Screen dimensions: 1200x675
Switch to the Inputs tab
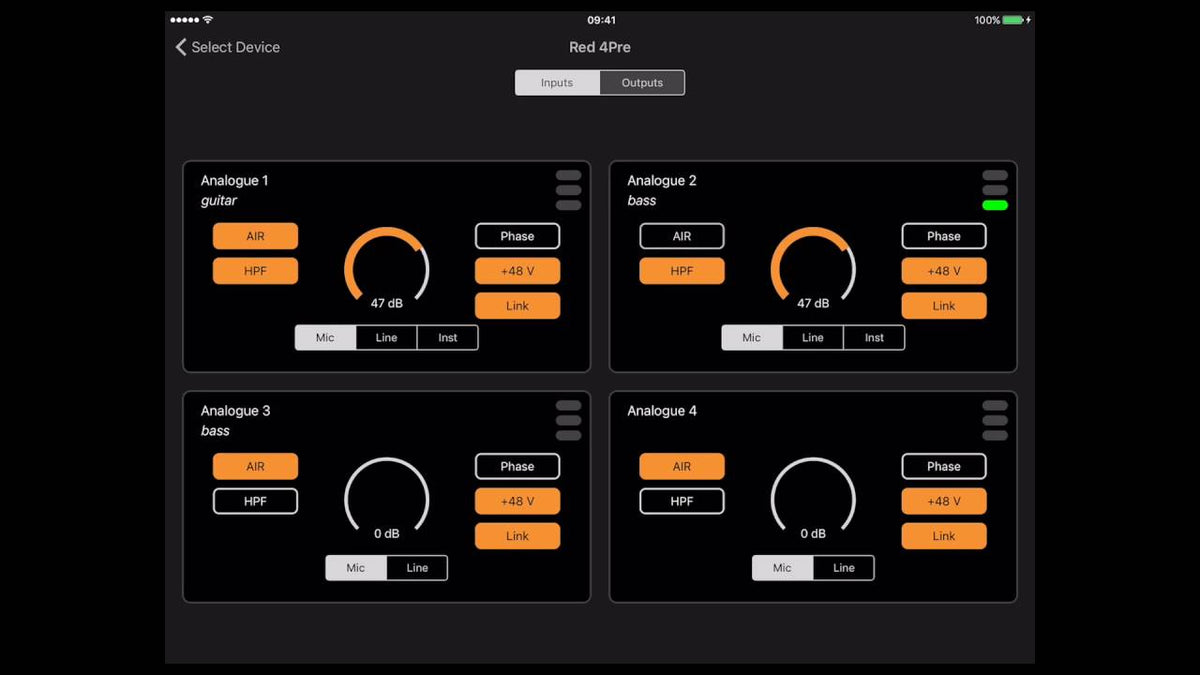click(x=557, y=83)
